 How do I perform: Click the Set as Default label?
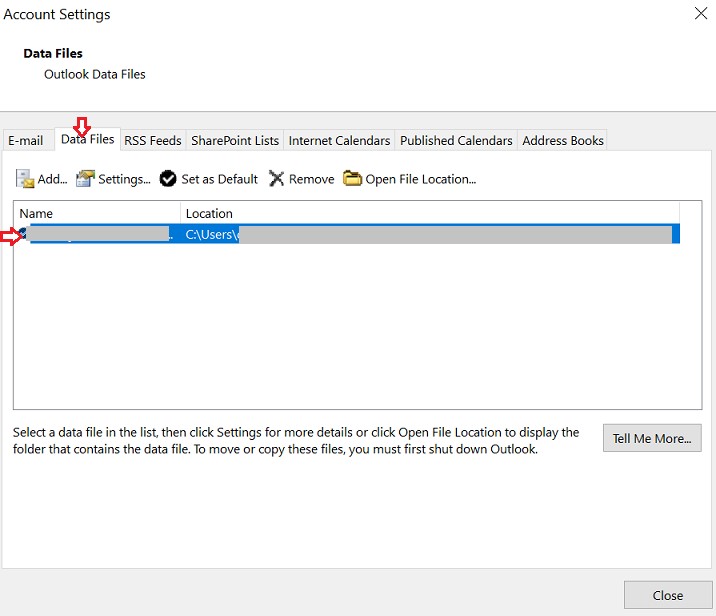pyautogui.click(x=220, y=179)
